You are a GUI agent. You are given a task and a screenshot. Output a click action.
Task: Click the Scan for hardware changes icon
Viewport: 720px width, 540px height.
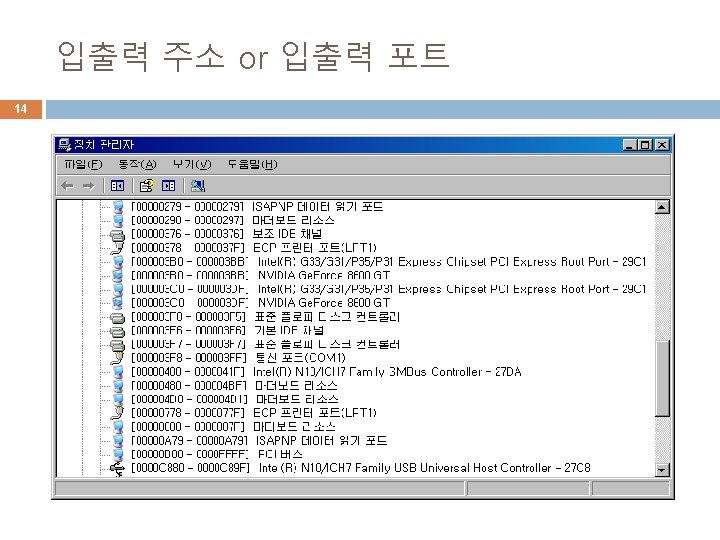(x=198, y=186)
